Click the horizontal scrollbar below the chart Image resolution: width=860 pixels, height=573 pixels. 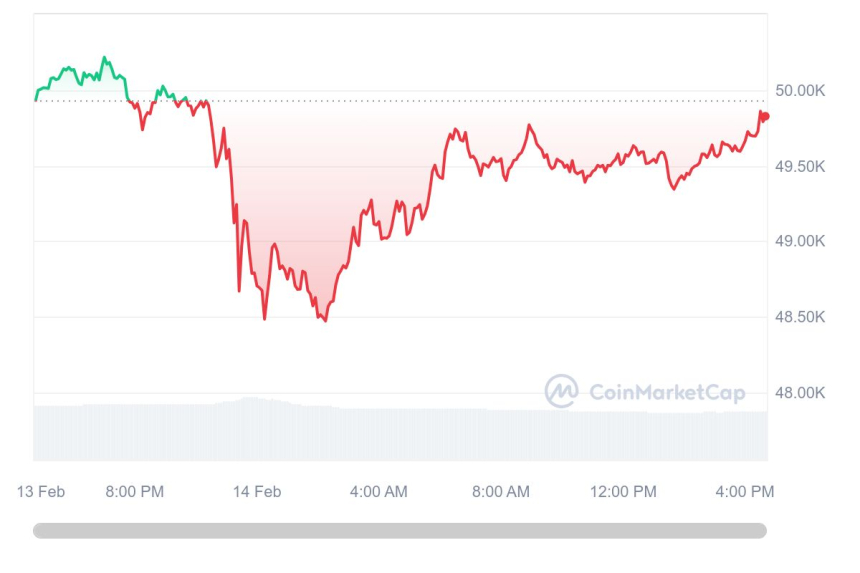point(400,530)
